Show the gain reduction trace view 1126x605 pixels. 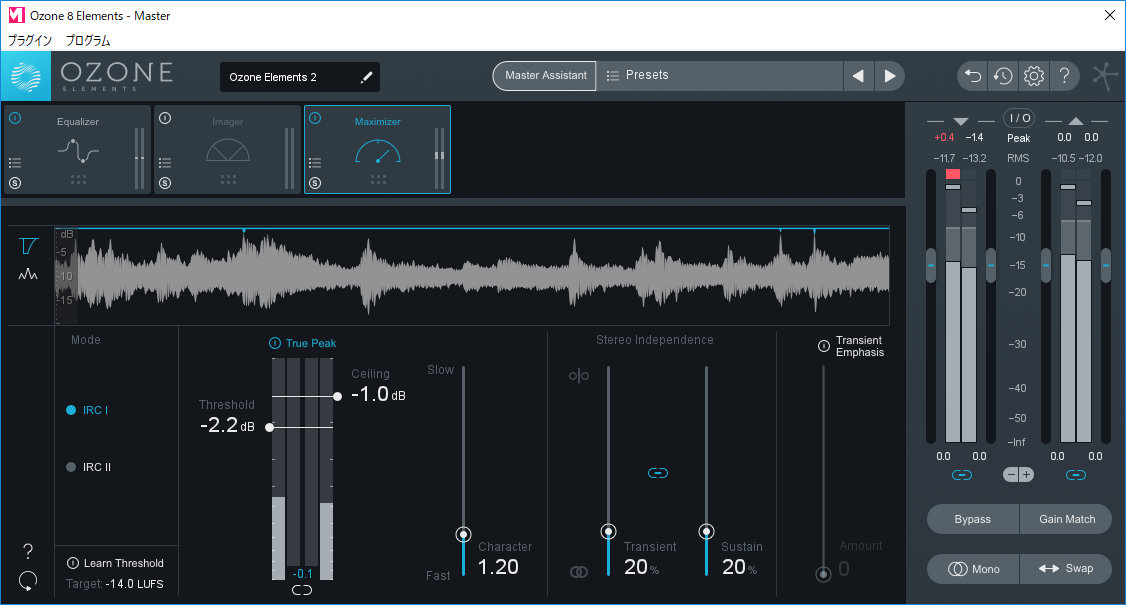pyautogui.click(x=28, y=246)
